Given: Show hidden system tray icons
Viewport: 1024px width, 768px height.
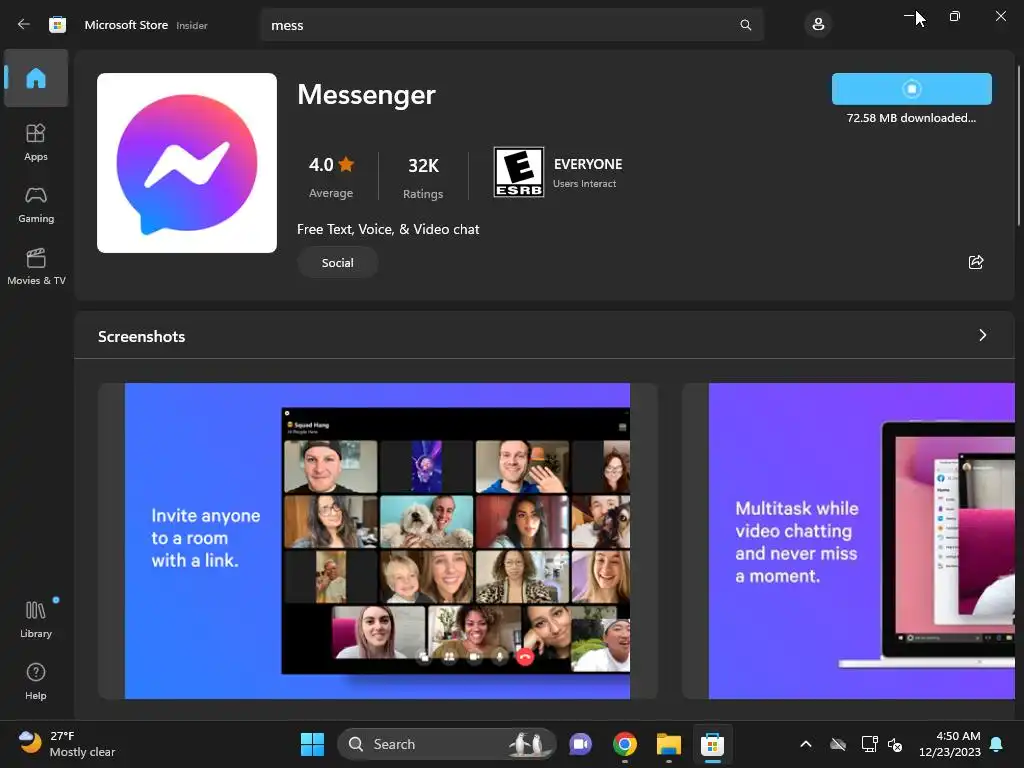Looking at the screenshot, I should coord(806,744).
